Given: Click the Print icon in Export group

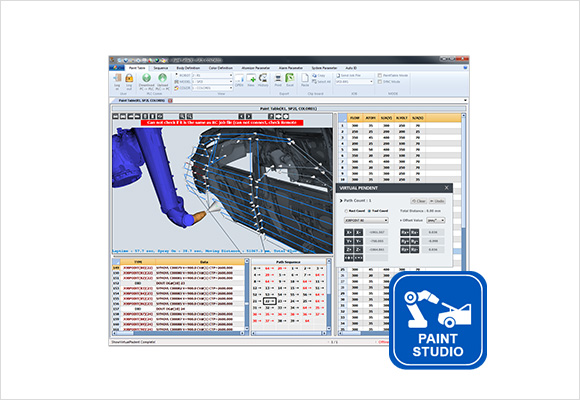Looking at the screenshot, I should pos(278,78).
